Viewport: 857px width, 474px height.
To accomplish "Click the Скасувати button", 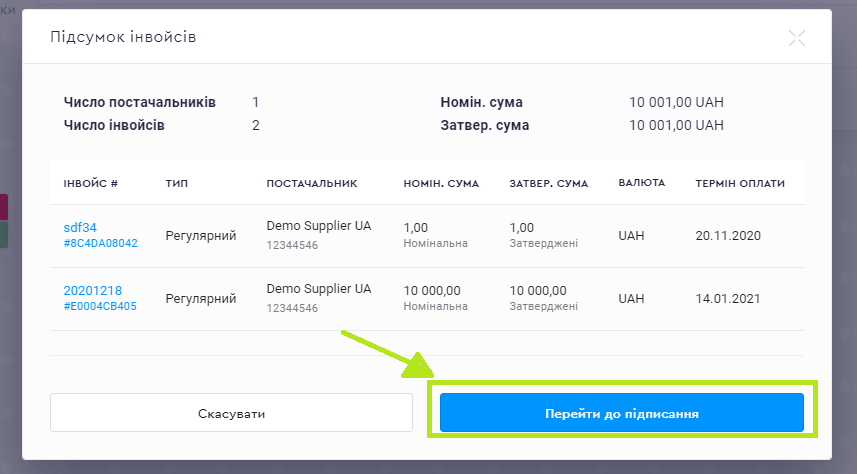I will pos(231,413).
